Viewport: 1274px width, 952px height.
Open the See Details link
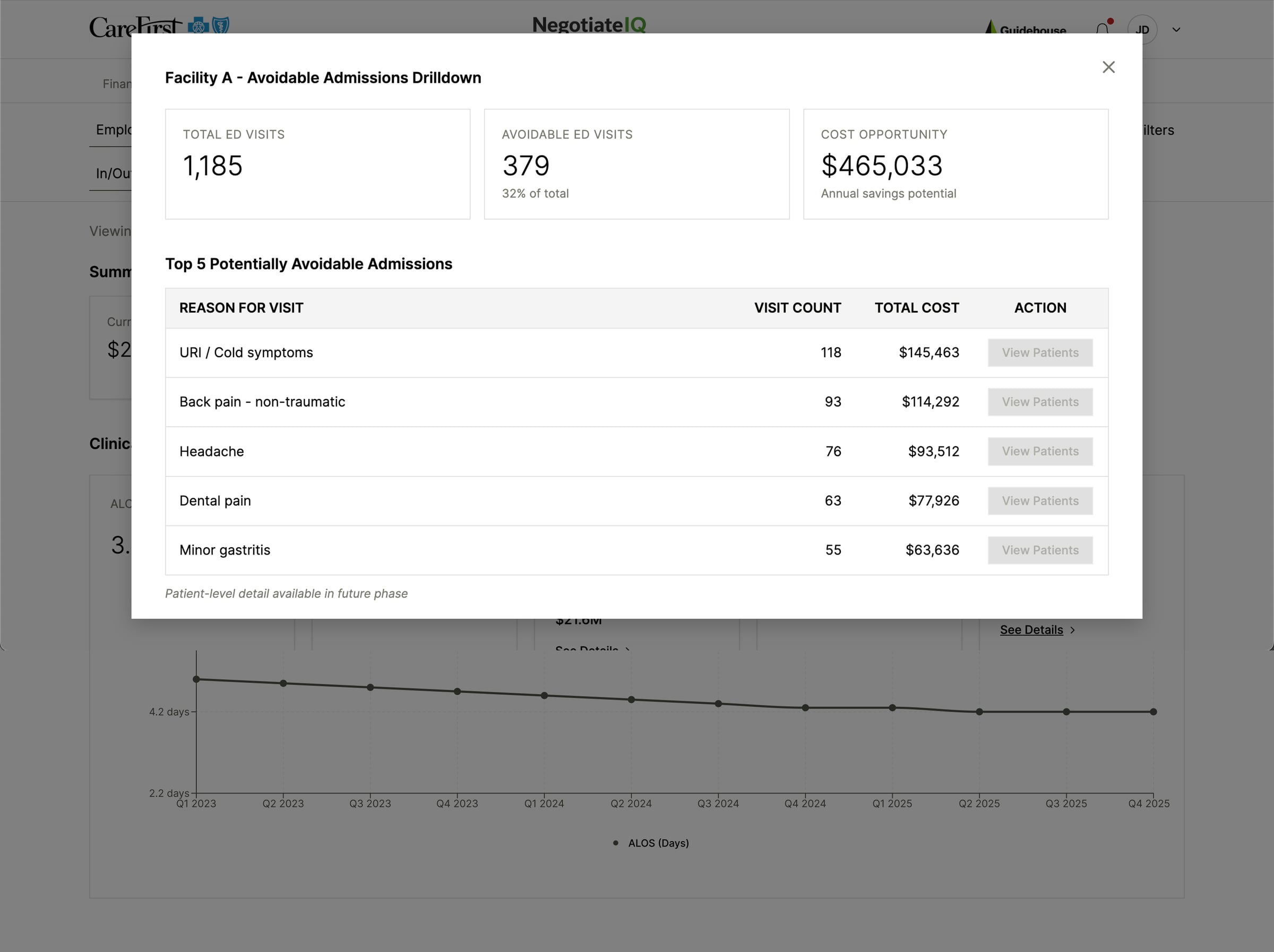1031,629
